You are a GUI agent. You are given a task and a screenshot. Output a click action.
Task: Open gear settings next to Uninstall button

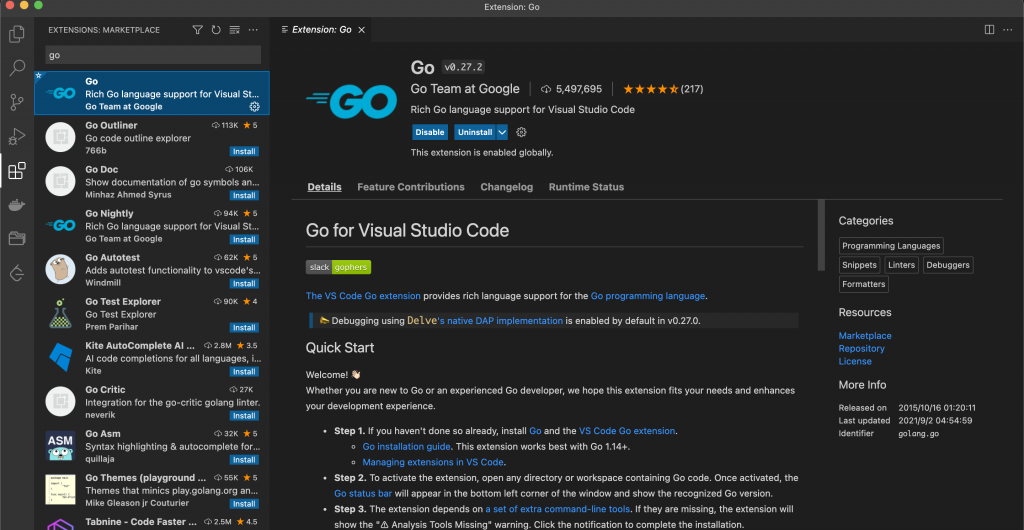click(521, 132)
